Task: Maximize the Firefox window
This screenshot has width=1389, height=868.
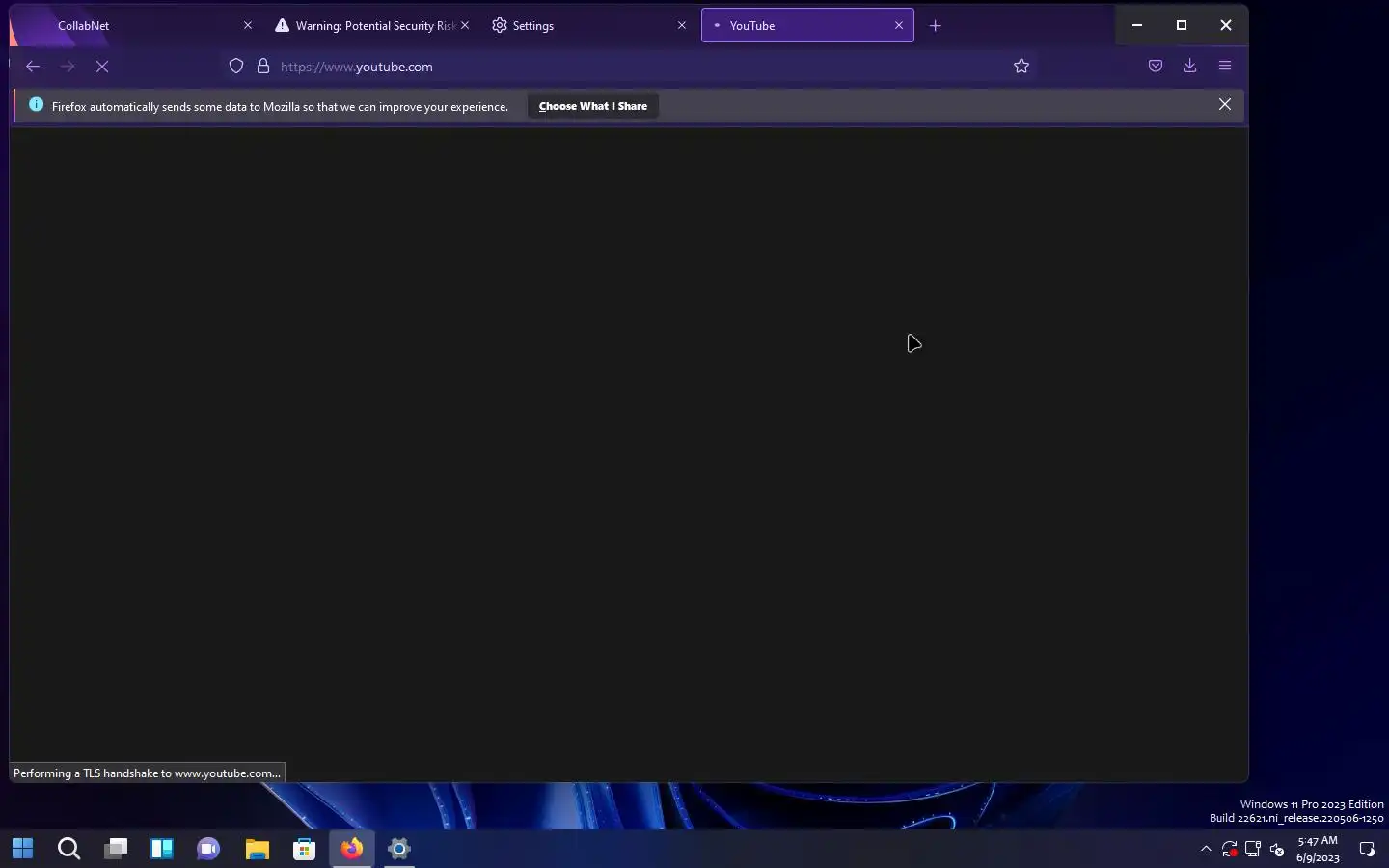Action: click(1182, 25)
